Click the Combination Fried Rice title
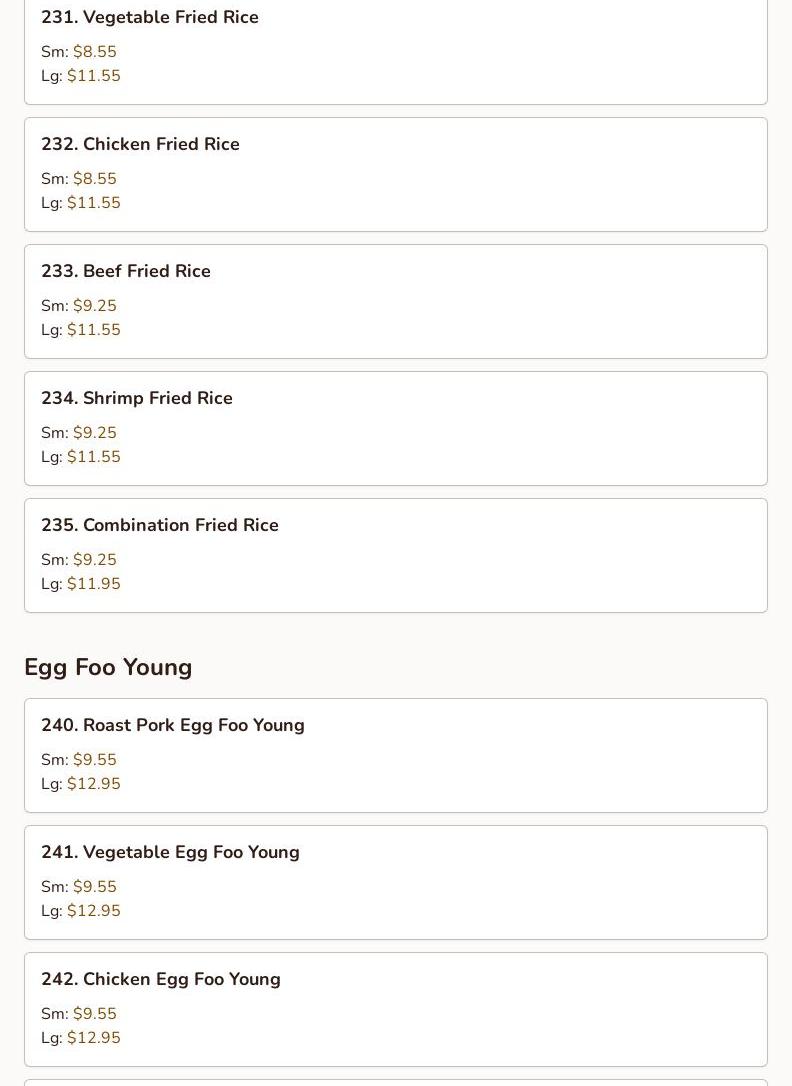The width and height of the screenshot is (792, 1086). [x=160, y=525]
